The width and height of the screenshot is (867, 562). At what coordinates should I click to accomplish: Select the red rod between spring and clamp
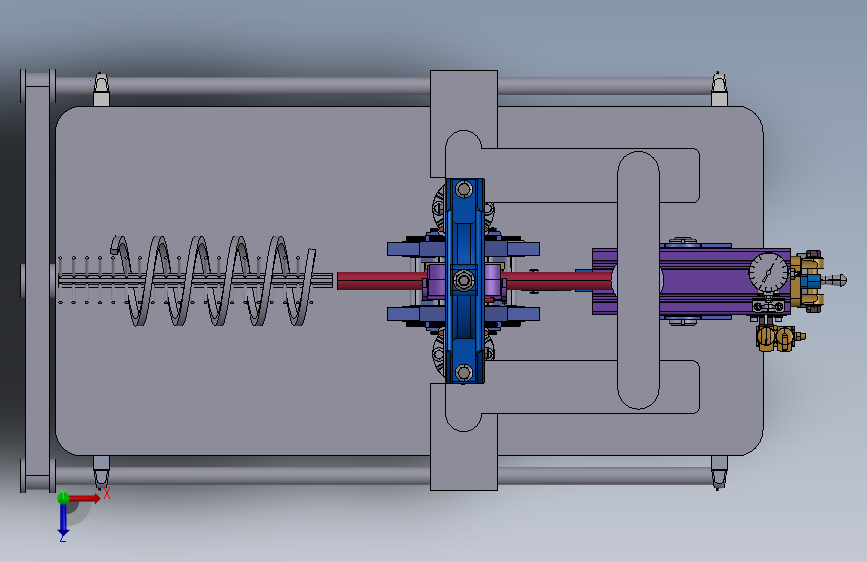(382, 281)
